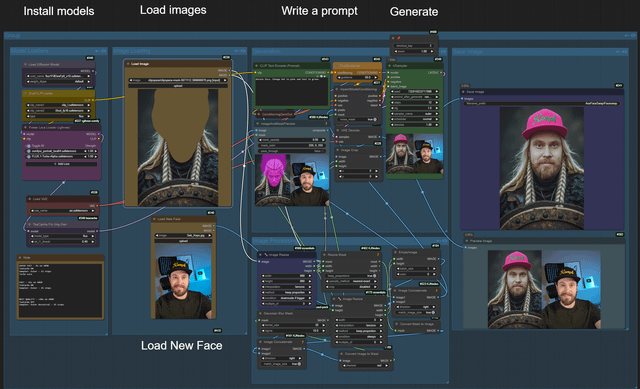Click upload button in Load New Face node
640x389 pixels.
click(183, 241)
